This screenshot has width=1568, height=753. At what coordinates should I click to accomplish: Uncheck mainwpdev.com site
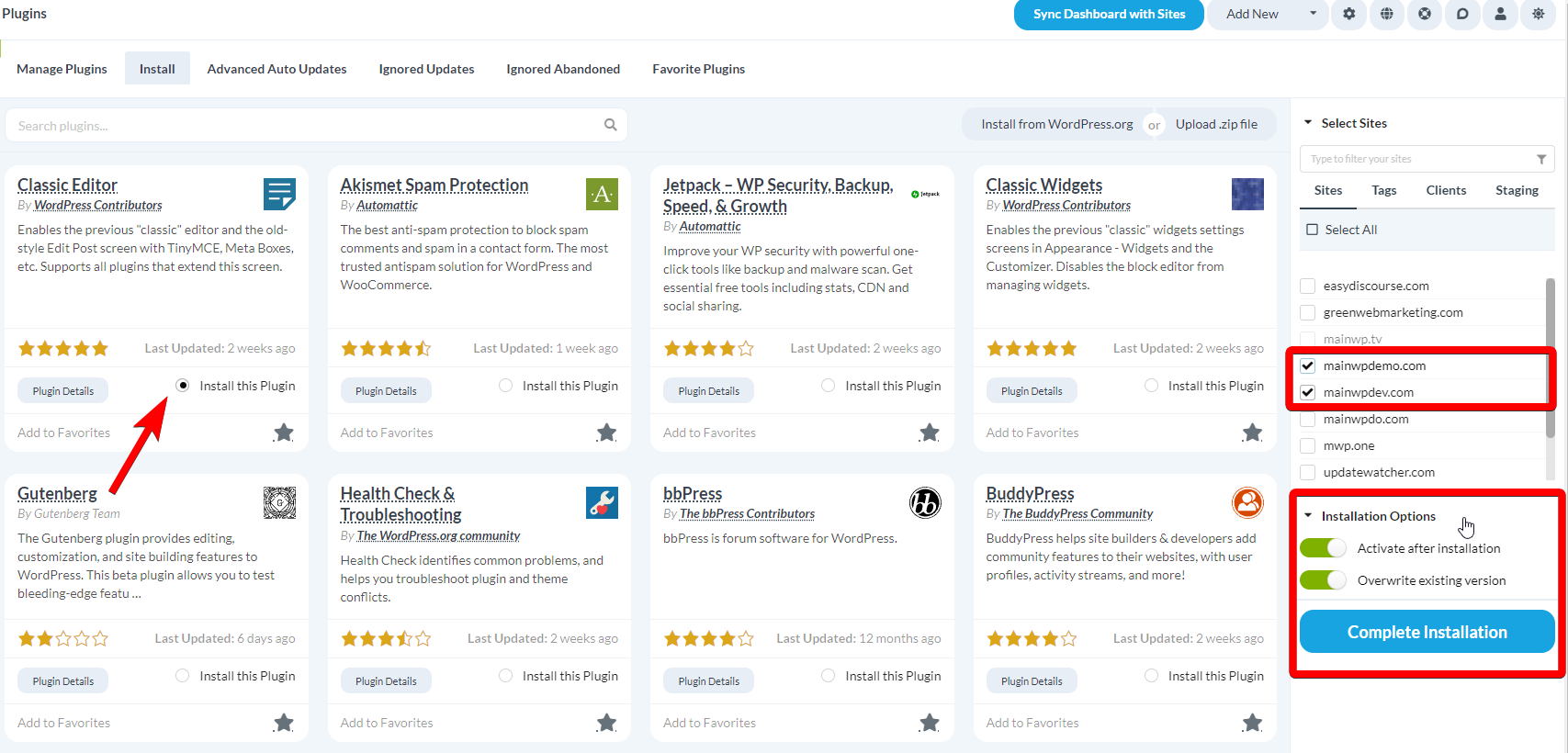(x=1307, y=392)
